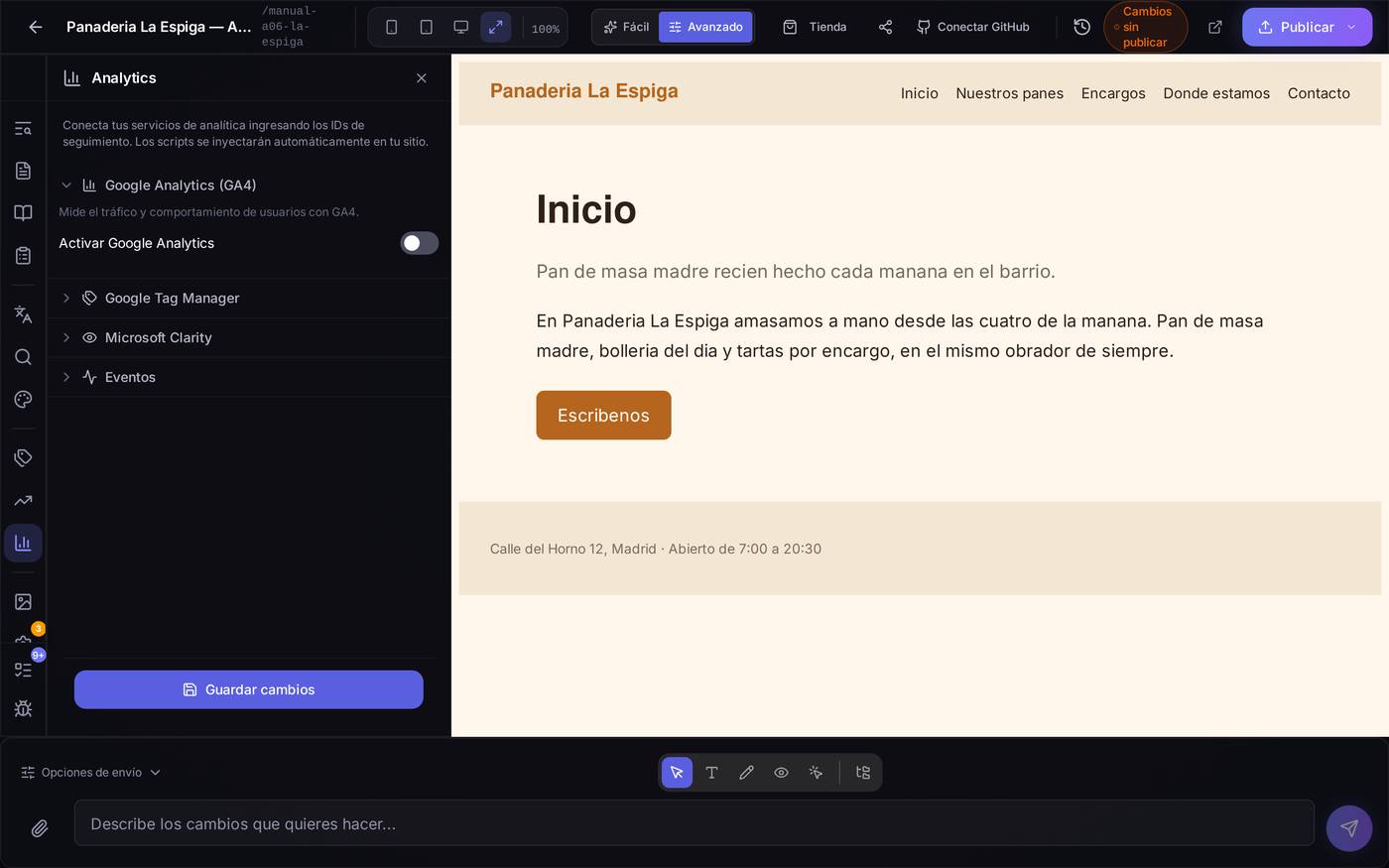Open the price tag sidebar icon
This screenshot has height=868, width=1389.
(x=23, y=457)
